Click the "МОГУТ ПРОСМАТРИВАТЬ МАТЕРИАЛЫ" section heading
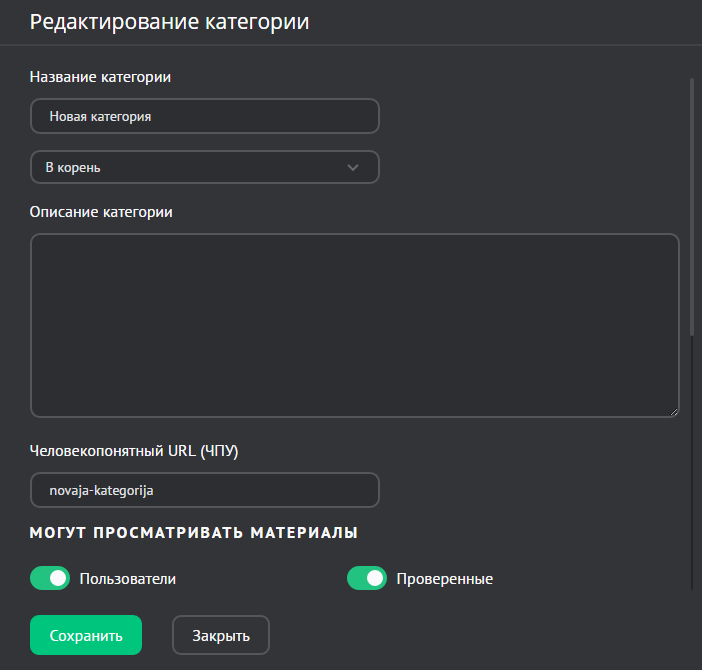The image size is (702, 670). point(194,533)
